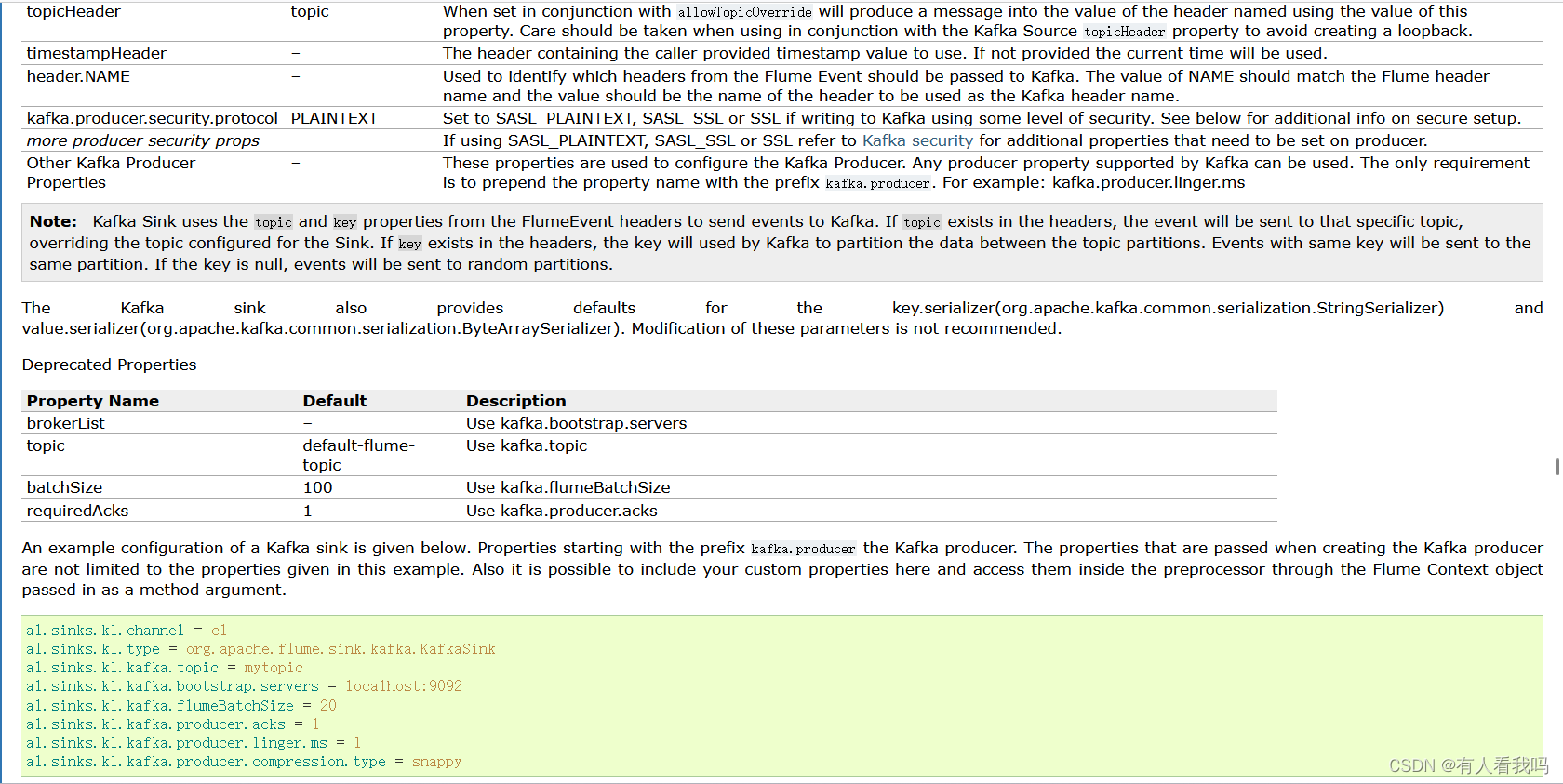The height and width of the screenshot is (784, 1563).
Task: Select kafka.producer.security.protocol property name
Action: point(153,118)
